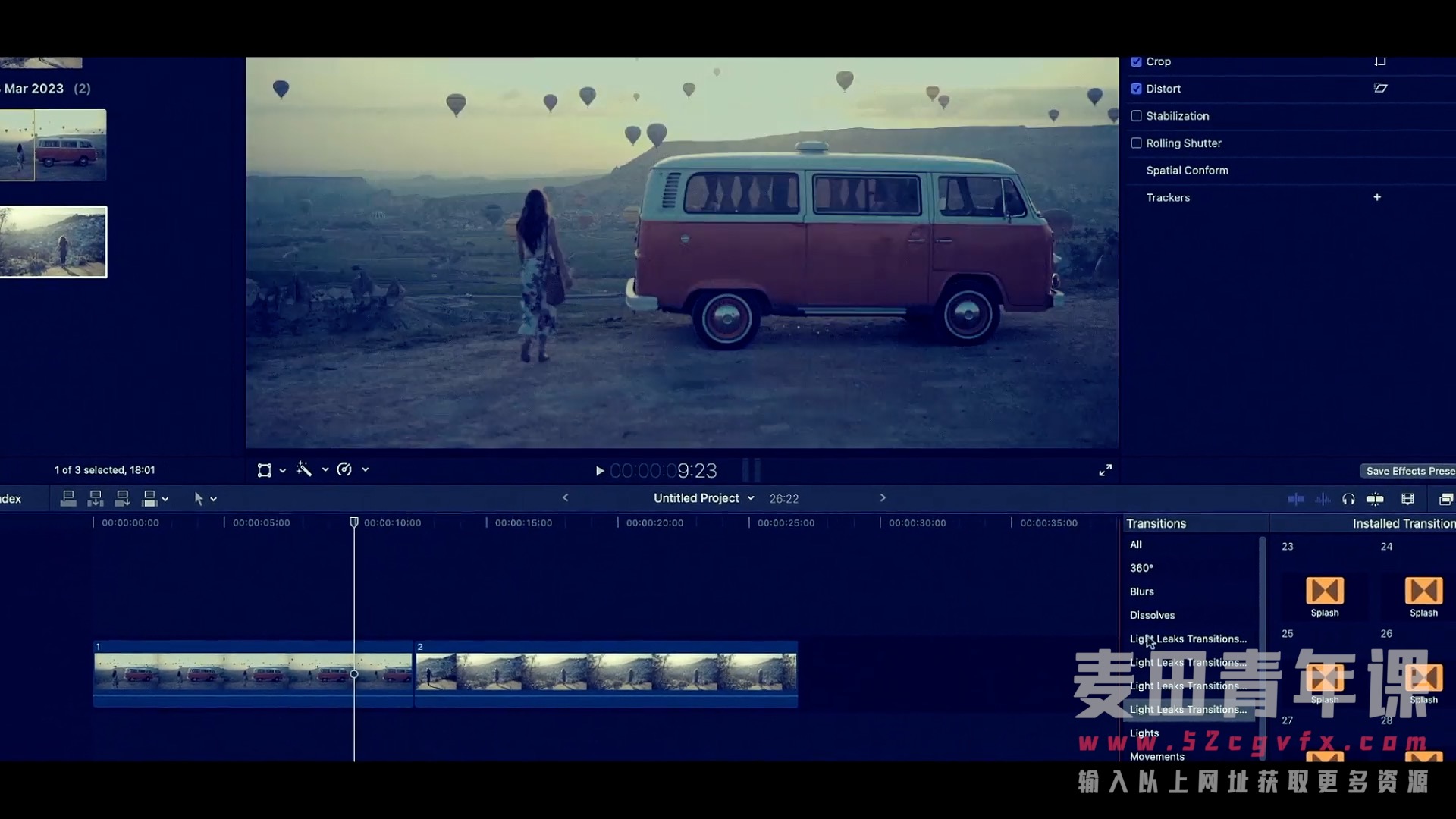The width and height of the screenshot is (1456, 819).
Task: Go back in timeline history
Action: coord(566,498)
